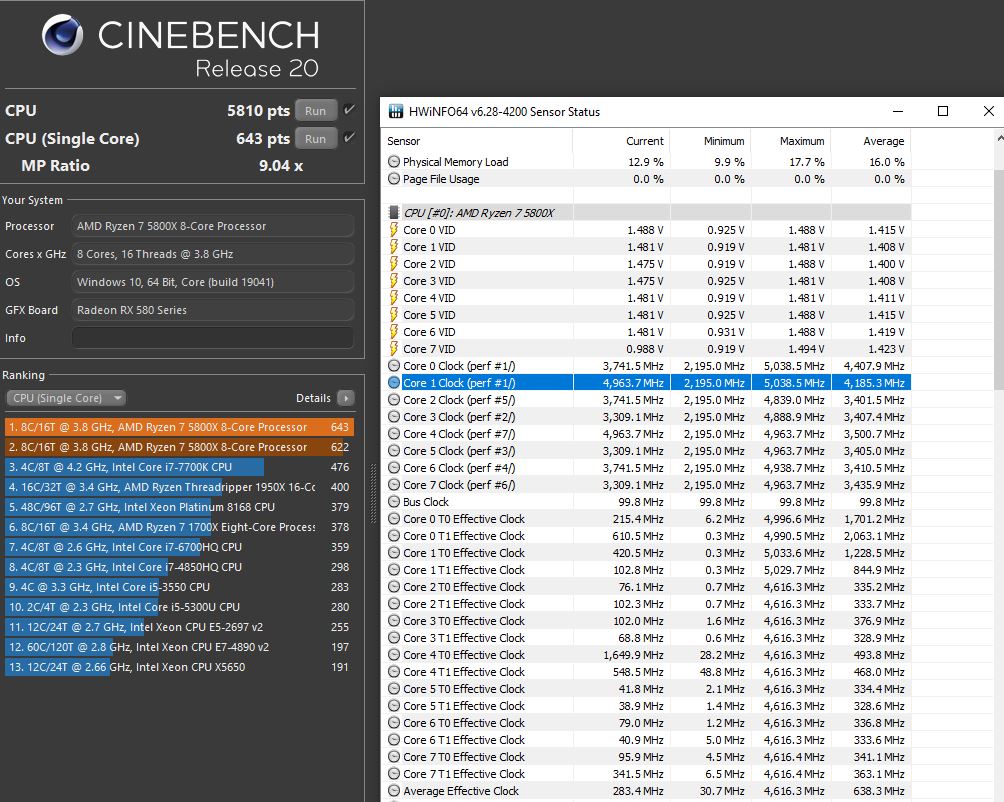Open the CPU (Single Core) ranking dropdown
Screen dimensions: 1004x802
pyautogui.click(x=66, y=398)
